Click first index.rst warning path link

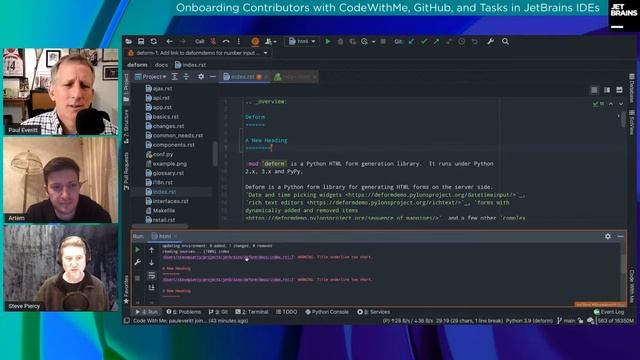click(x=228, y=257)
